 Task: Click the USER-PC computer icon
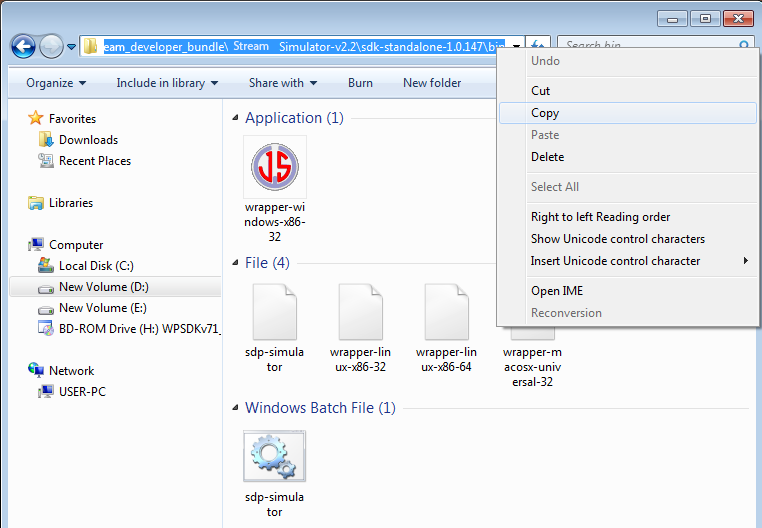point(46,391)
